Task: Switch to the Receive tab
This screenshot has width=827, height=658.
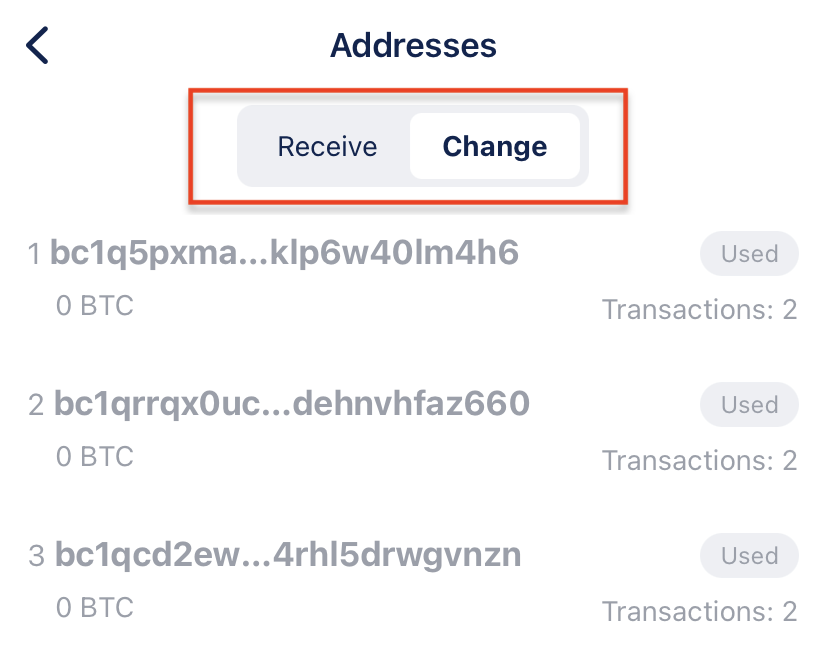Action: point(327,147)
